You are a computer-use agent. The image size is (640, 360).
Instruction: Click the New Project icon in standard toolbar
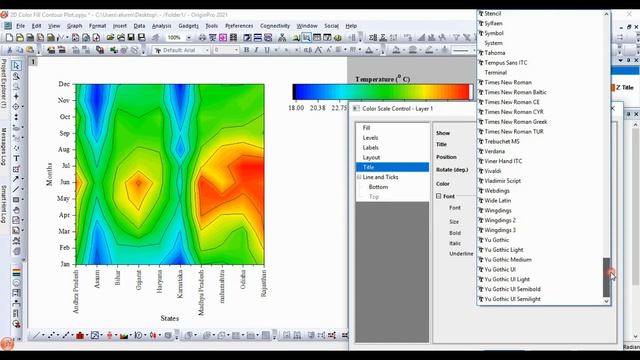[9, 38]
